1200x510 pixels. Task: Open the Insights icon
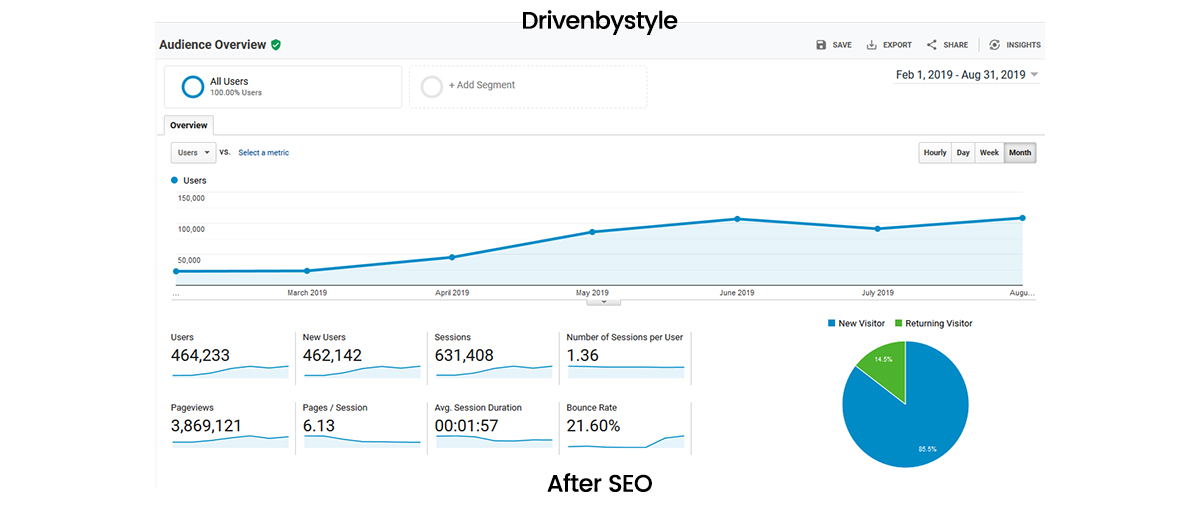click(994, 45)
